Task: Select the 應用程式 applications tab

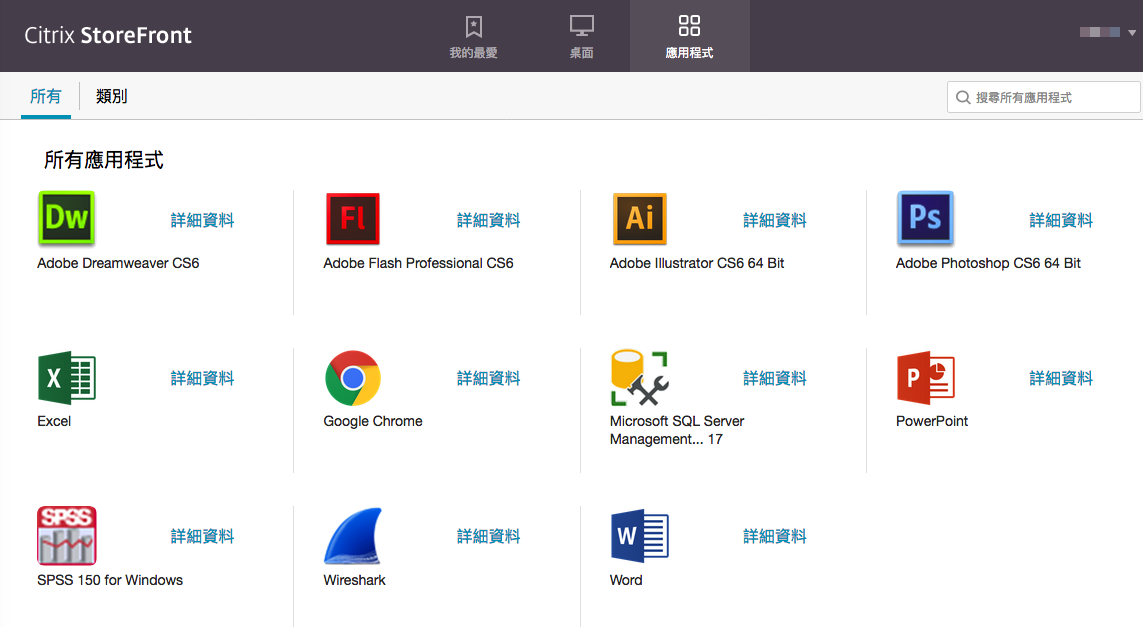Action: (689, 36)
